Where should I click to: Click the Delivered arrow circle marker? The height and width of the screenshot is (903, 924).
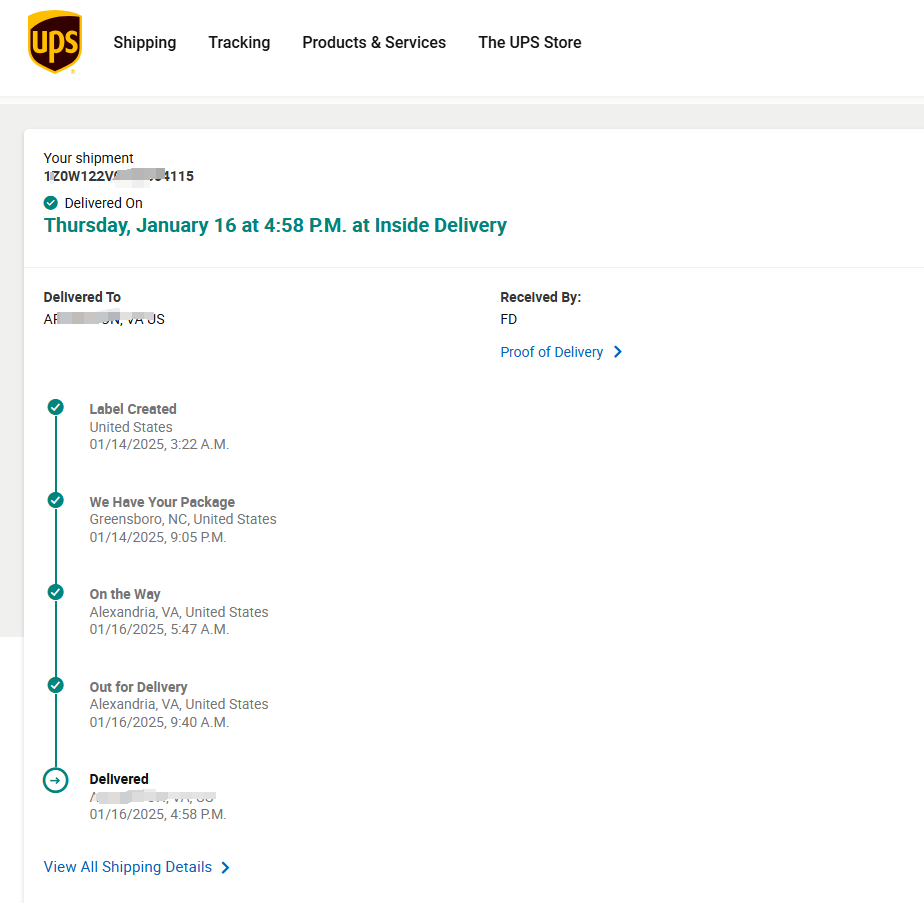(x=55, y=780)
